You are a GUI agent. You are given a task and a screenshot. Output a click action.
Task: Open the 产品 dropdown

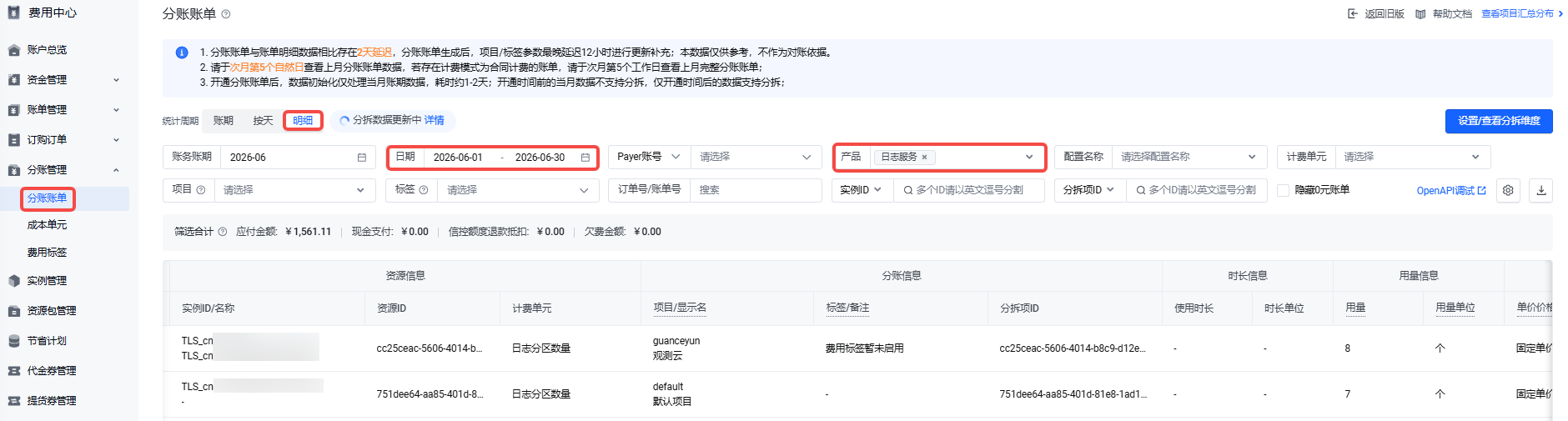click(957, 157)
